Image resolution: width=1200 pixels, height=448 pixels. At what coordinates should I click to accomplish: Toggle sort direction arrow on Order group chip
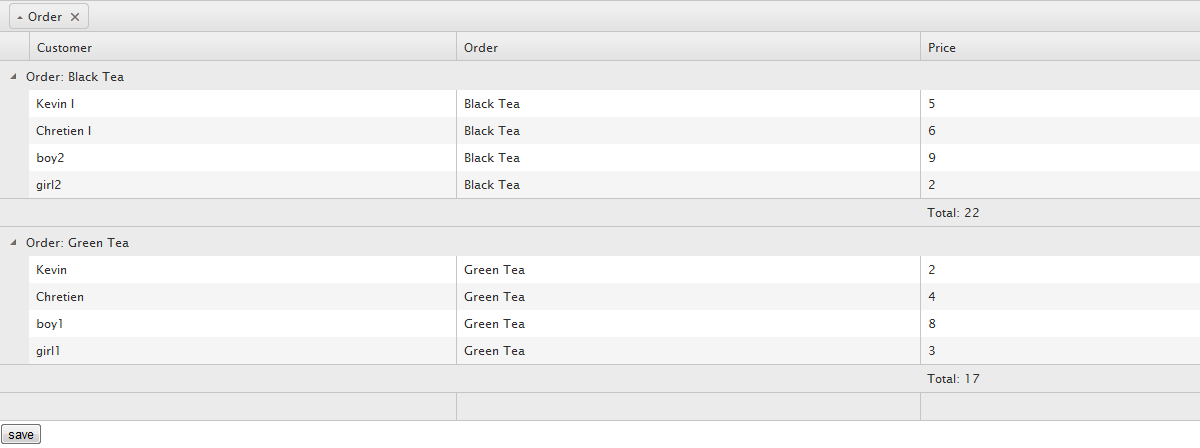pyautogui.click(x=20, y=17)
